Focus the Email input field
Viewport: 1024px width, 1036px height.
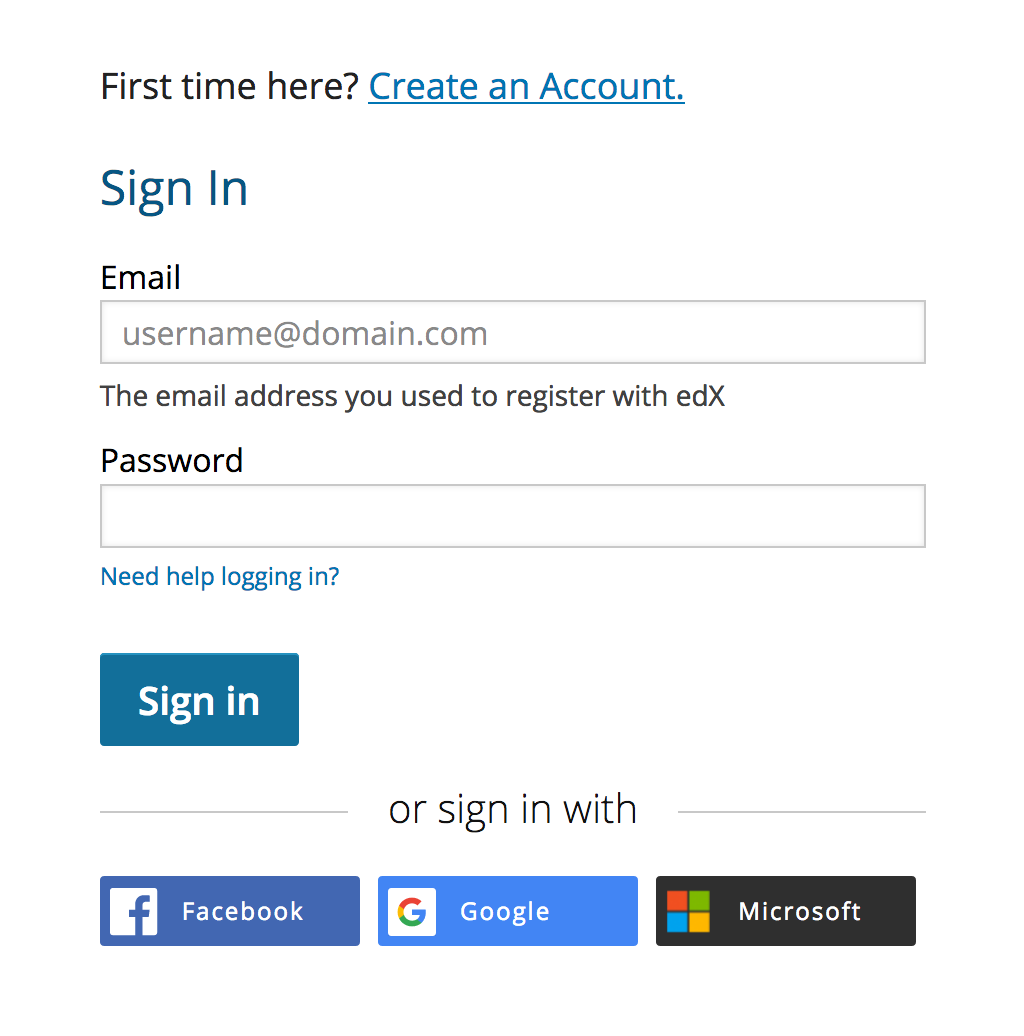click(513, 332)
